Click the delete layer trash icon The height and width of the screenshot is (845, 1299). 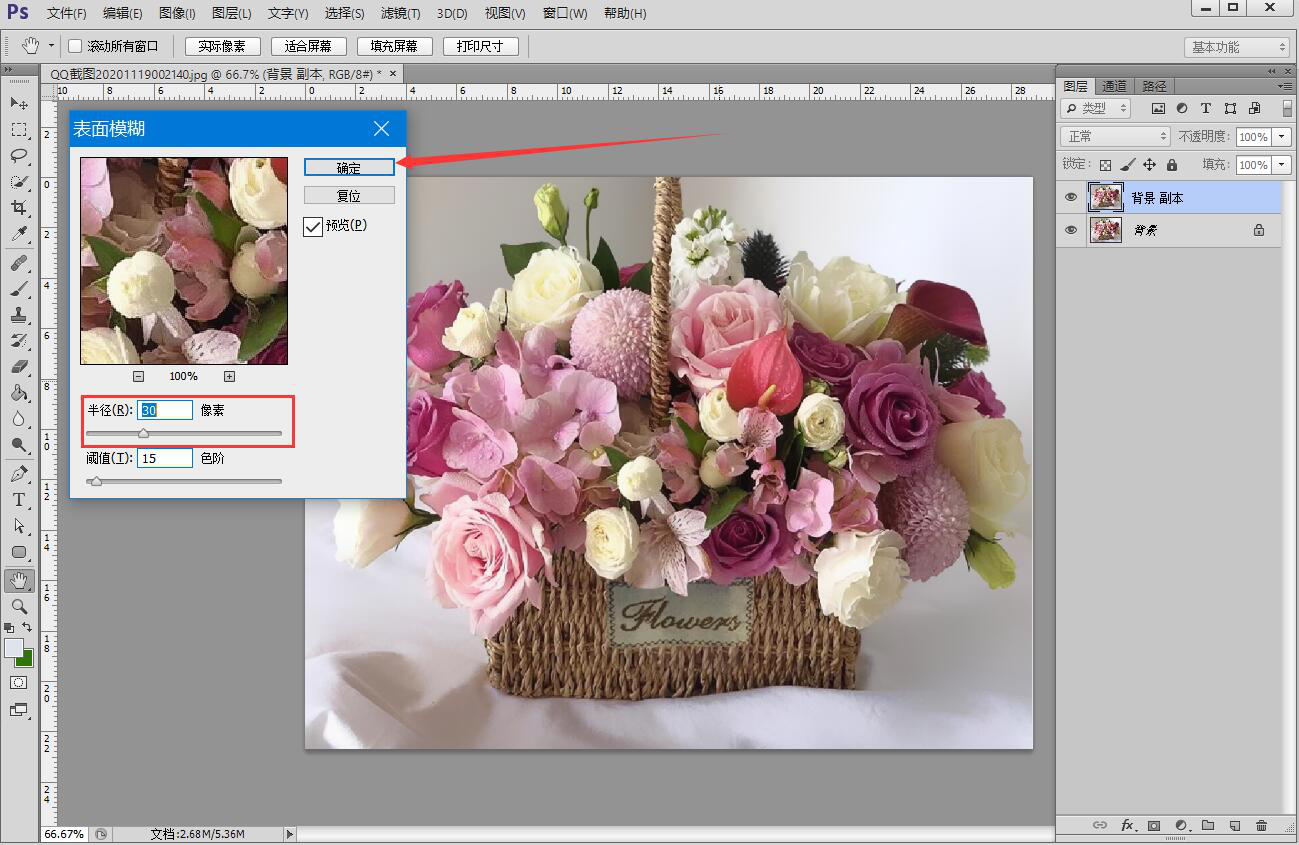pos(1261,826)
